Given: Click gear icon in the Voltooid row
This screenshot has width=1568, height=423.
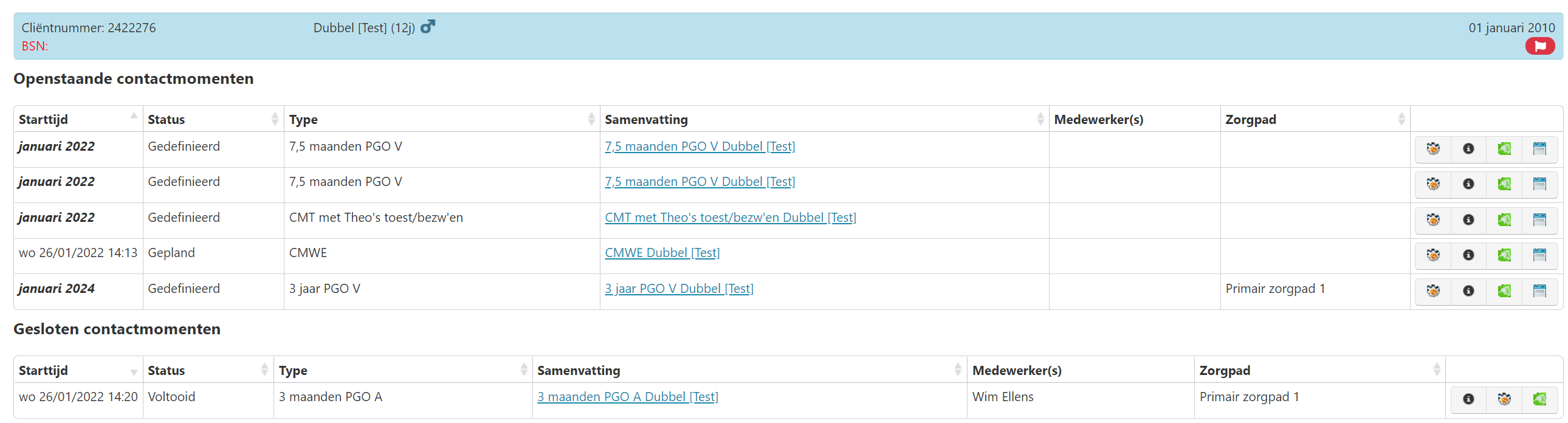Looking at the screenshot, I should tap(1504, 399).
